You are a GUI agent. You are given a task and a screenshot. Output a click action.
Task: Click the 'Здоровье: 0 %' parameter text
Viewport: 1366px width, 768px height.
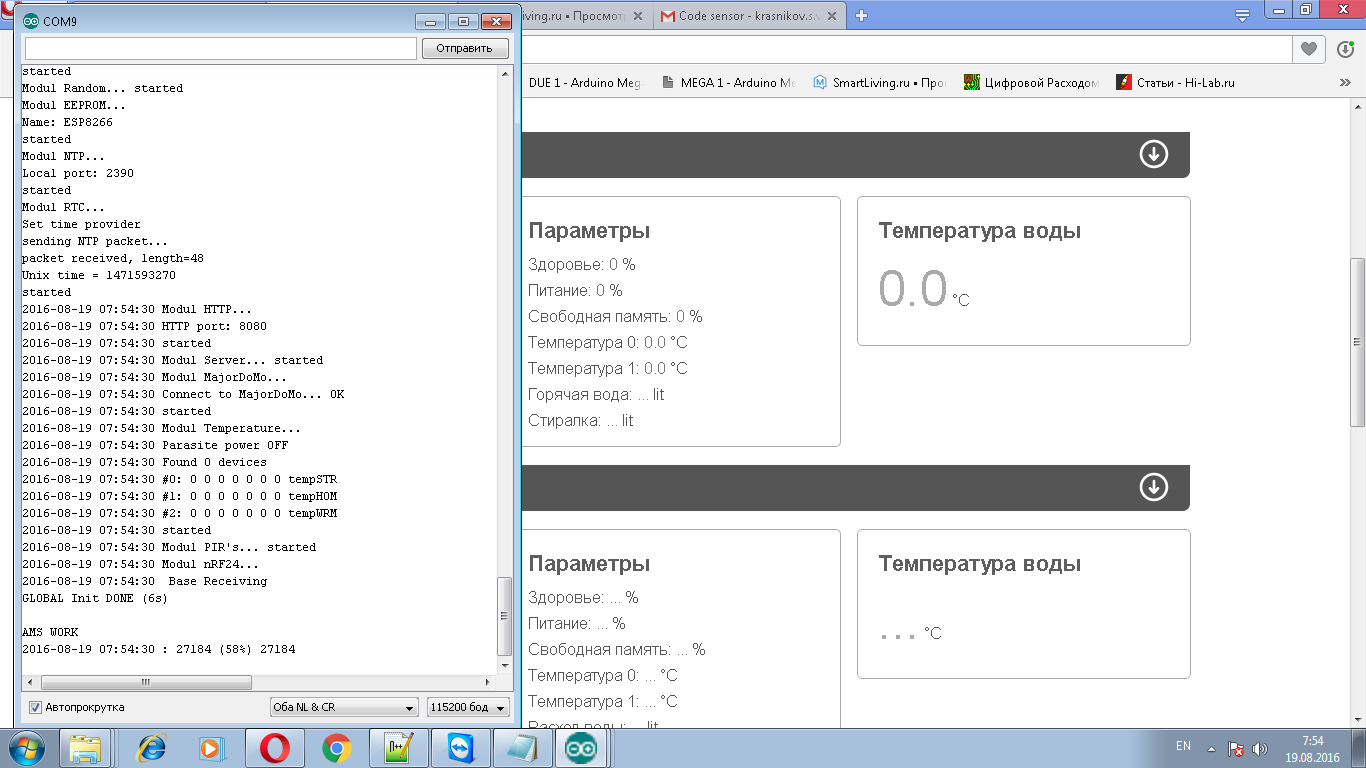pos(582,265)
